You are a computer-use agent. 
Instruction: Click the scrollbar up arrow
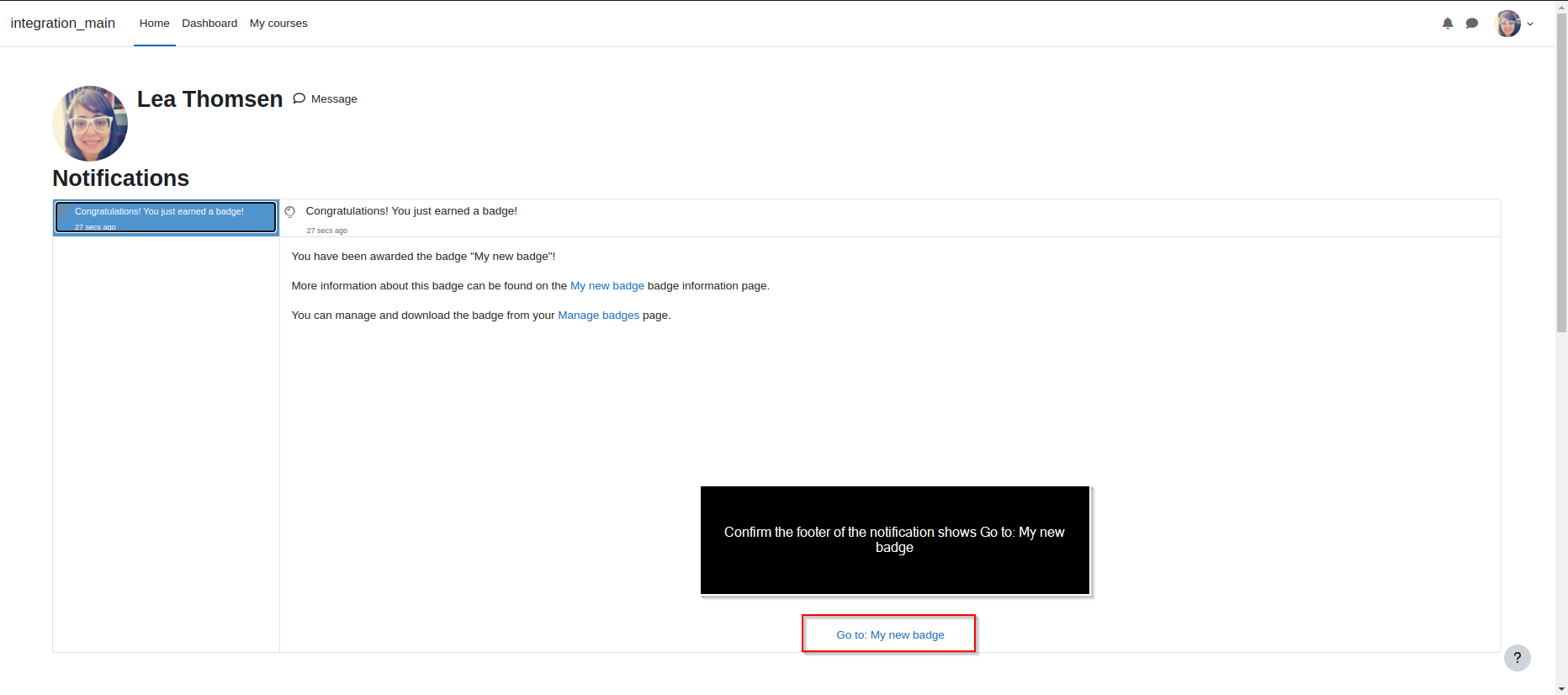pos(1561,6)
